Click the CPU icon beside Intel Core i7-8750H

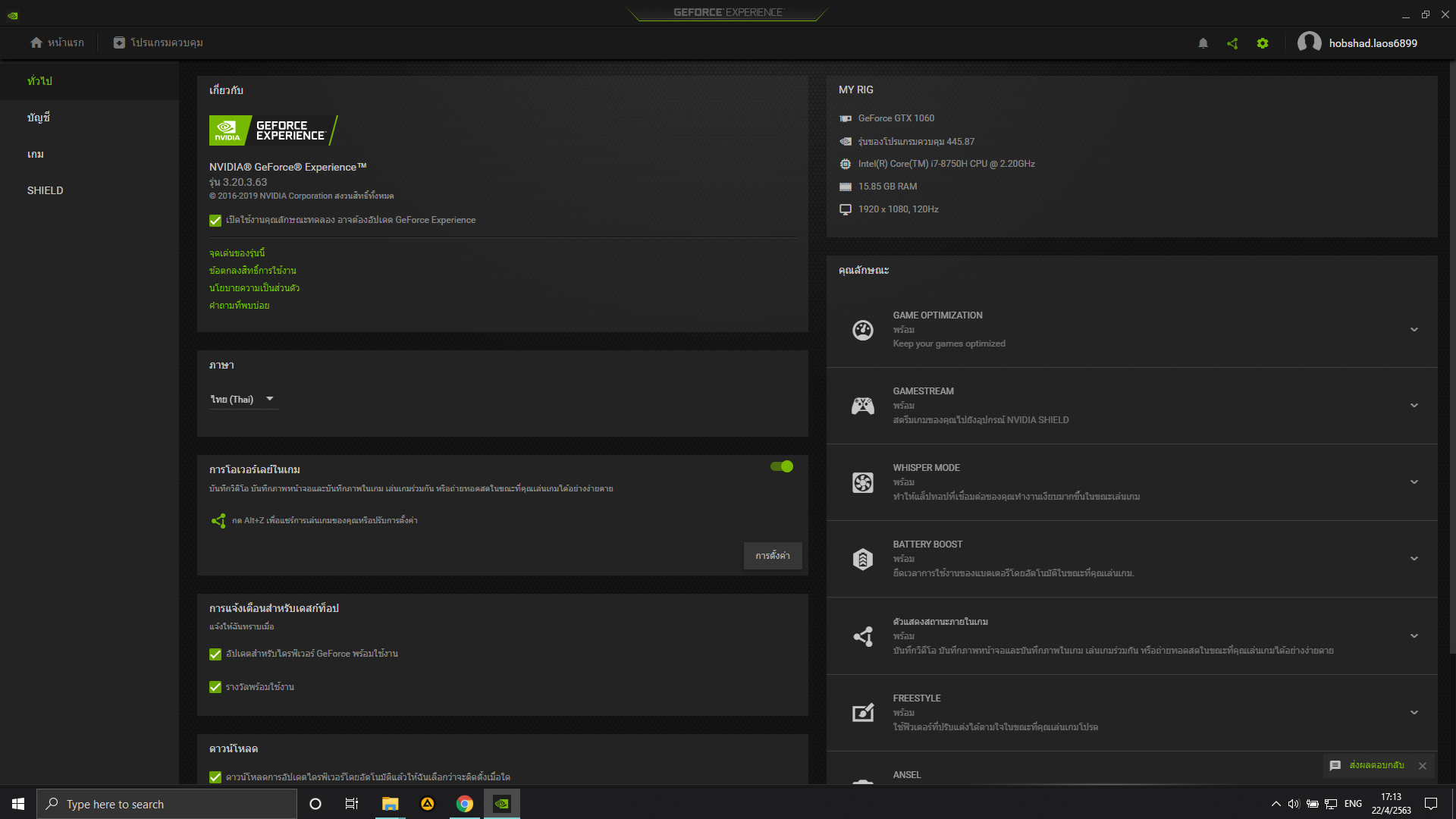click(x=846, y=164)
